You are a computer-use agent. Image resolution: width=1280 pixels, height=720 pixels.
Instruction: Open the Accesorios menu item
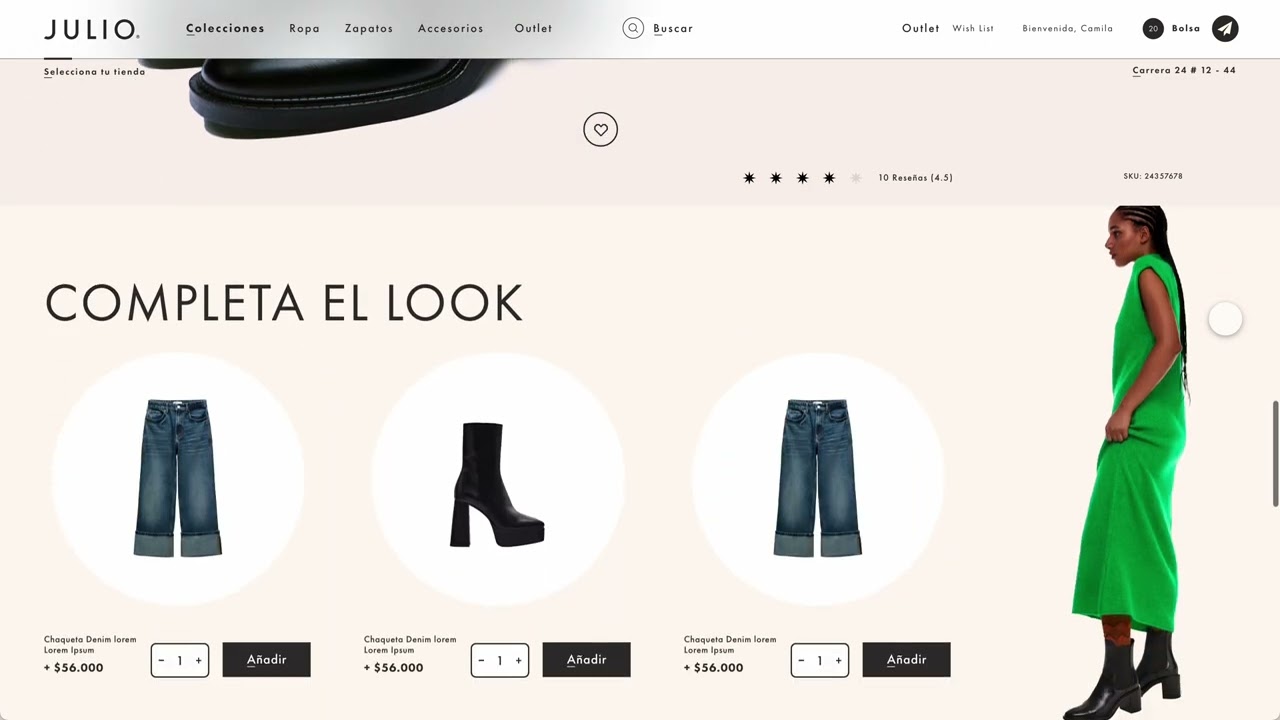(x=451, y=28)
